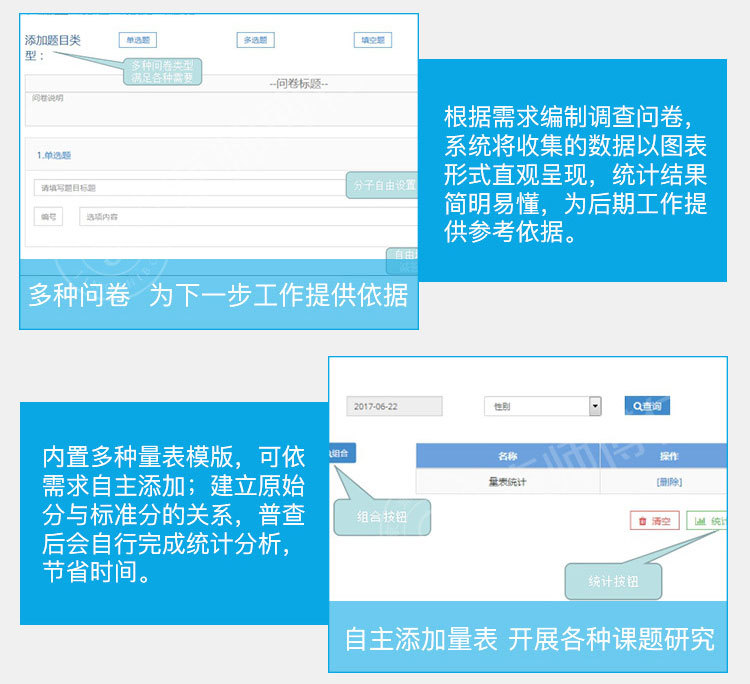The width and height of the screenshot is (750, 684).
Task: Click the 多选题 question type button
Action: (255, 40)
